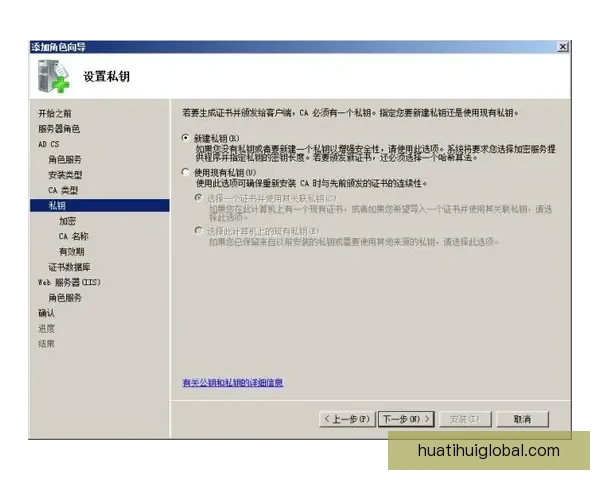Open the CA 类型 step
Viewport: 600px width, 480px height.
click(x=63, y=190)
